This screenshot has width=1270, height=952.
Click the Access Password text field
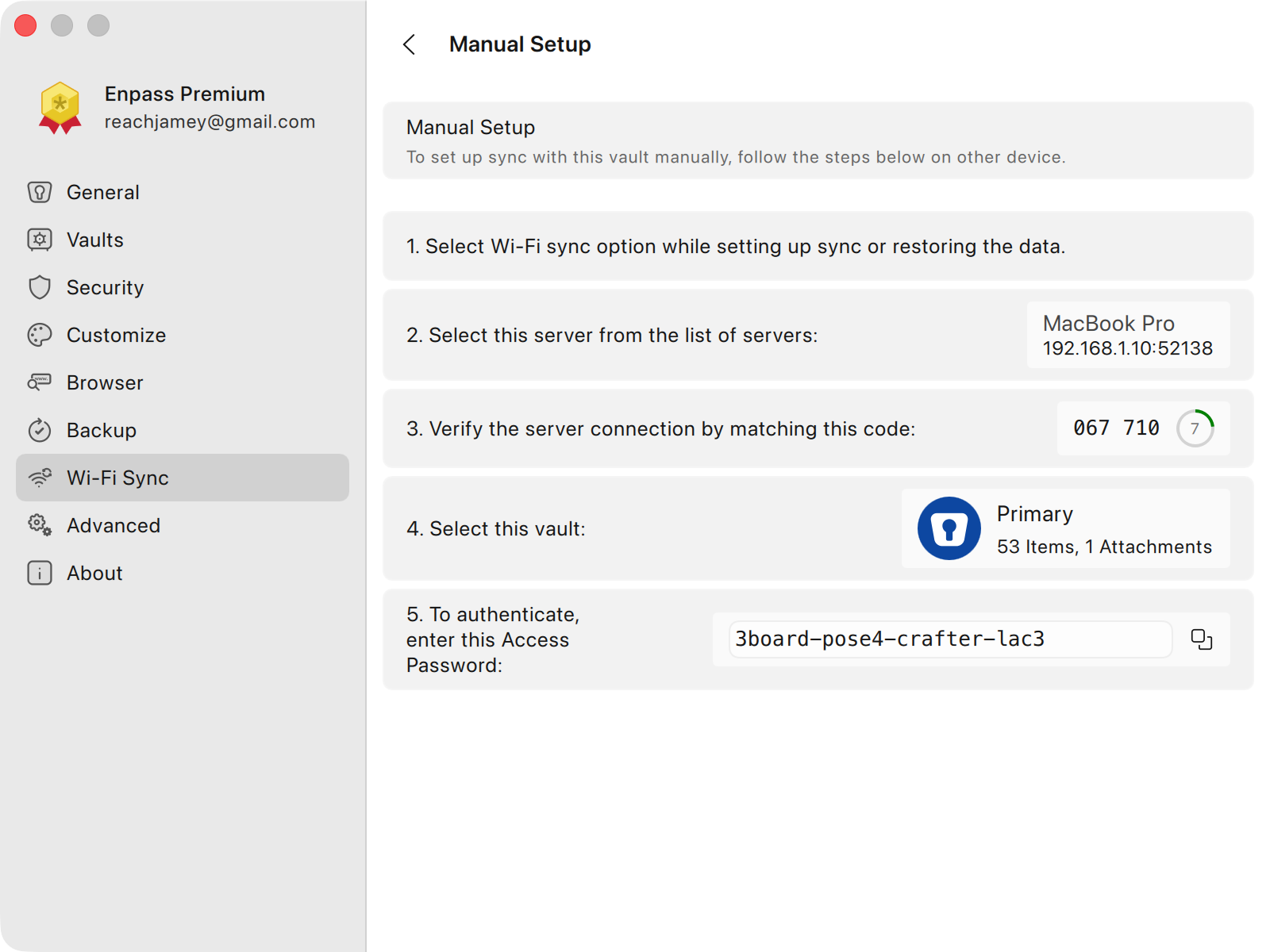[x=950, y=639]
